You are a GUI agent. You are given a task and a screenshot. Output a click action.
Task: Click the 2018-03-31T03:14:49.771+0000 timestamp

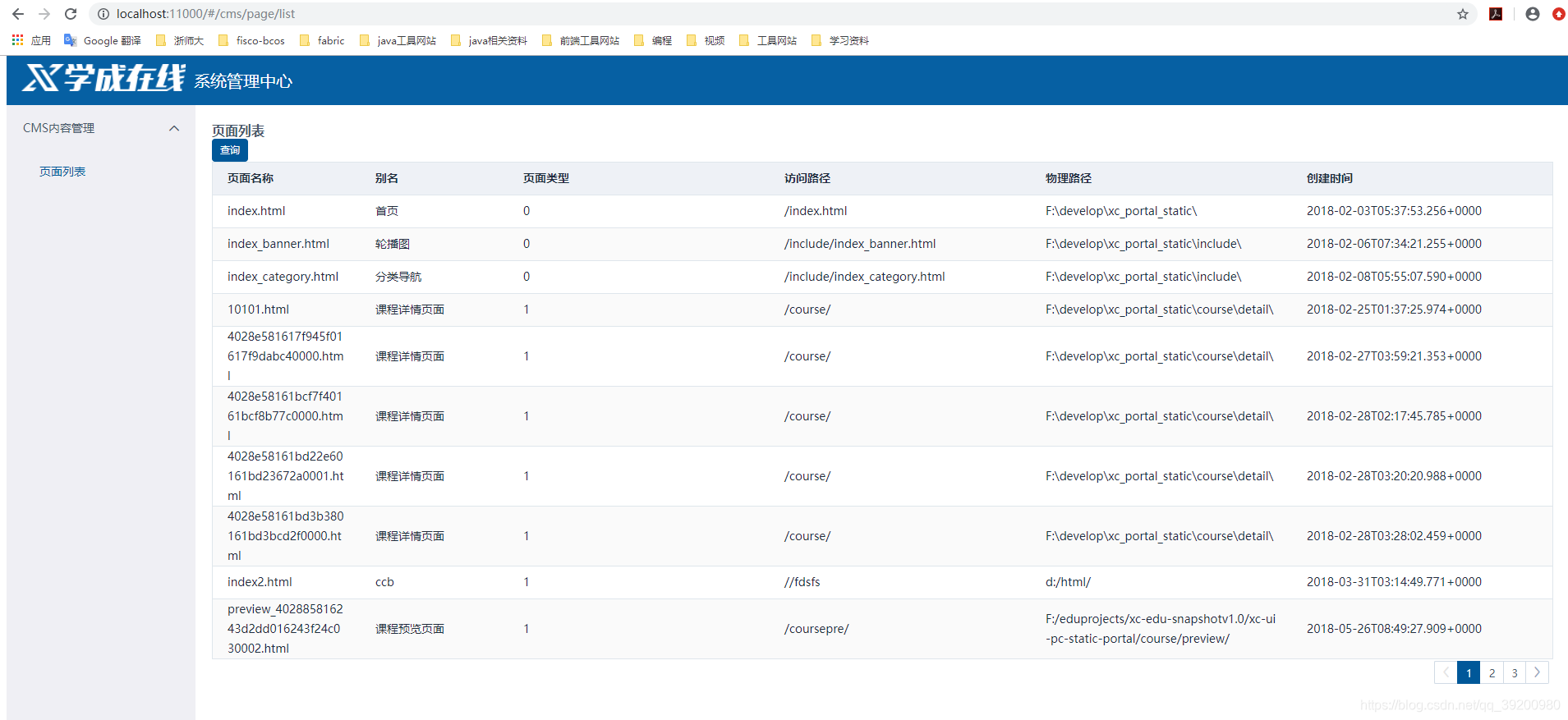coord(1394,582)
